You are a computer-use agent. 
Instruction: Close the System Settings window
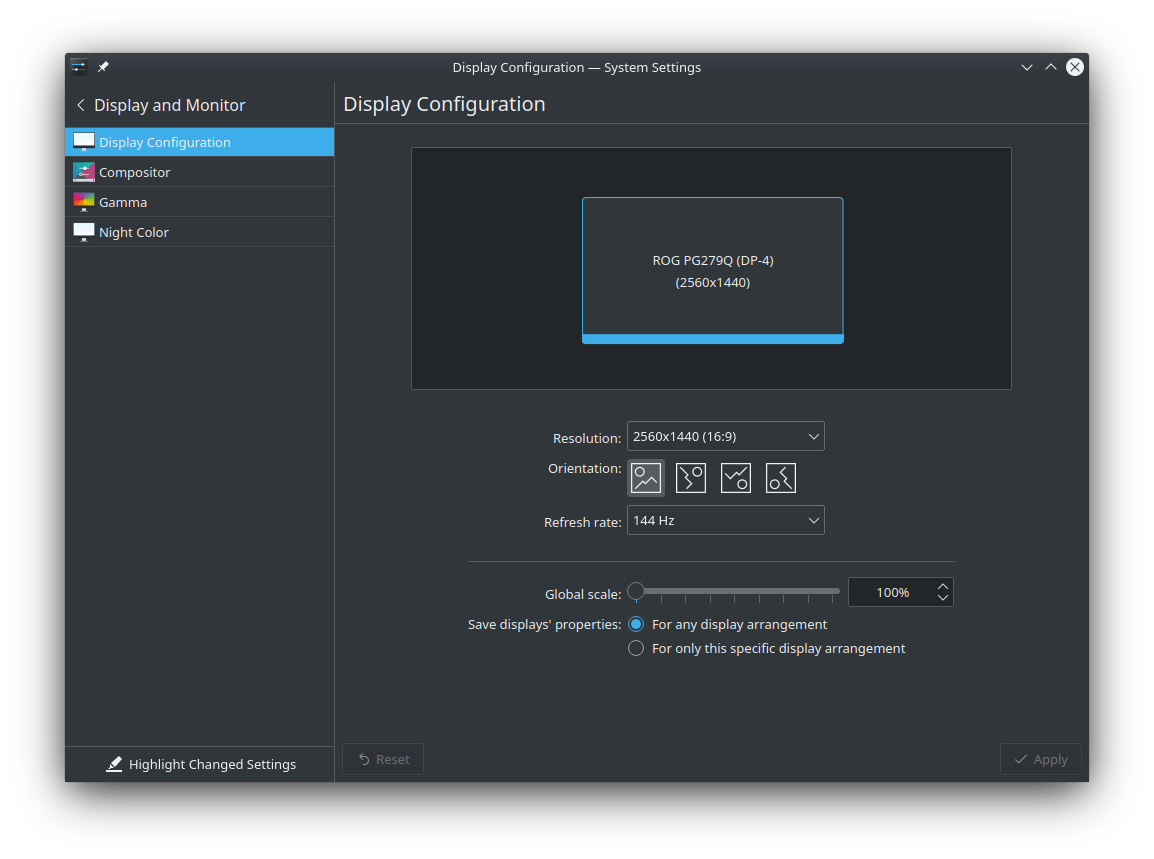(1075, 67)
